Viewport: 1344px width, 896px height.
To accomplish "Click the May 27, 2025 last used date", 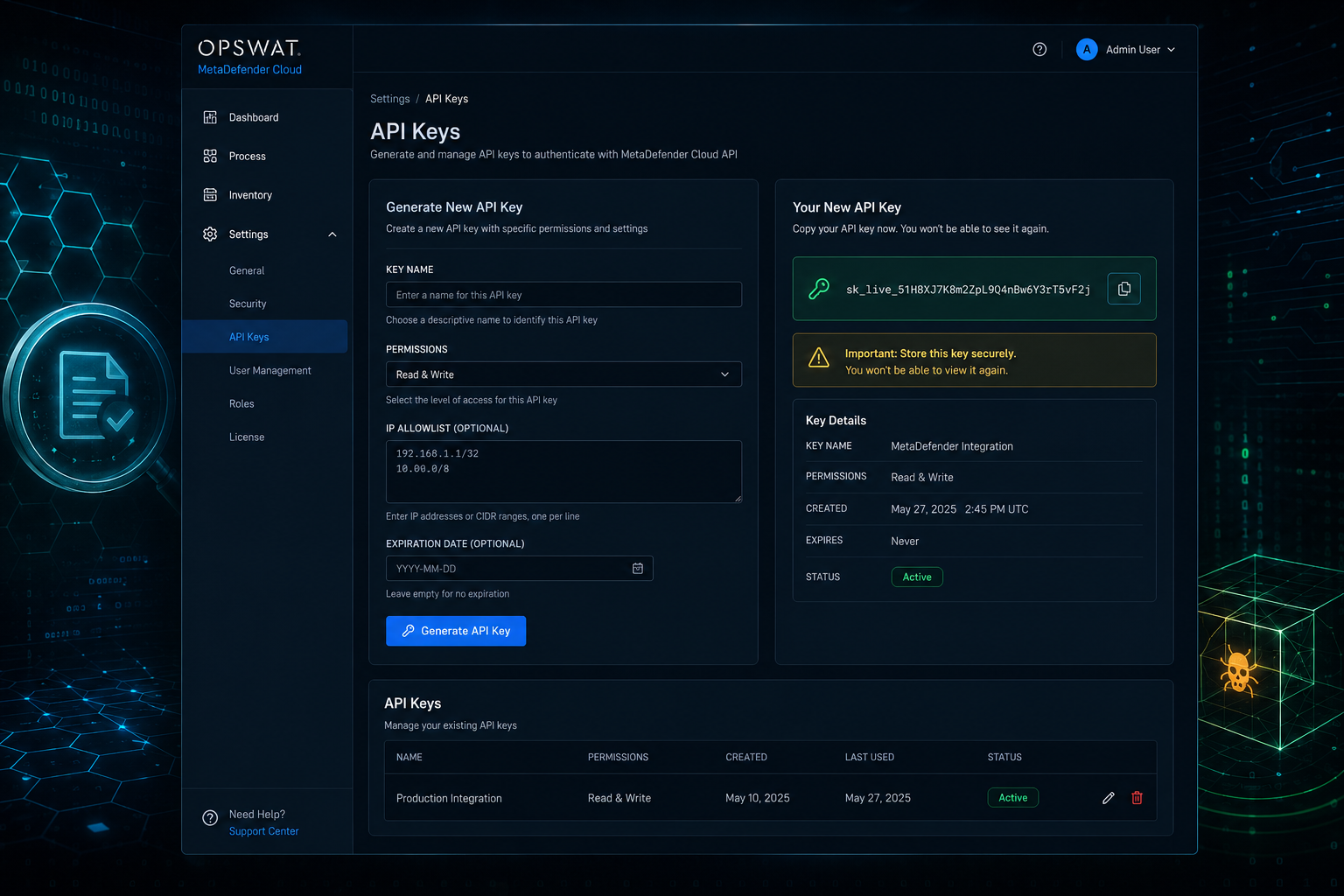I will click(878, 798).
